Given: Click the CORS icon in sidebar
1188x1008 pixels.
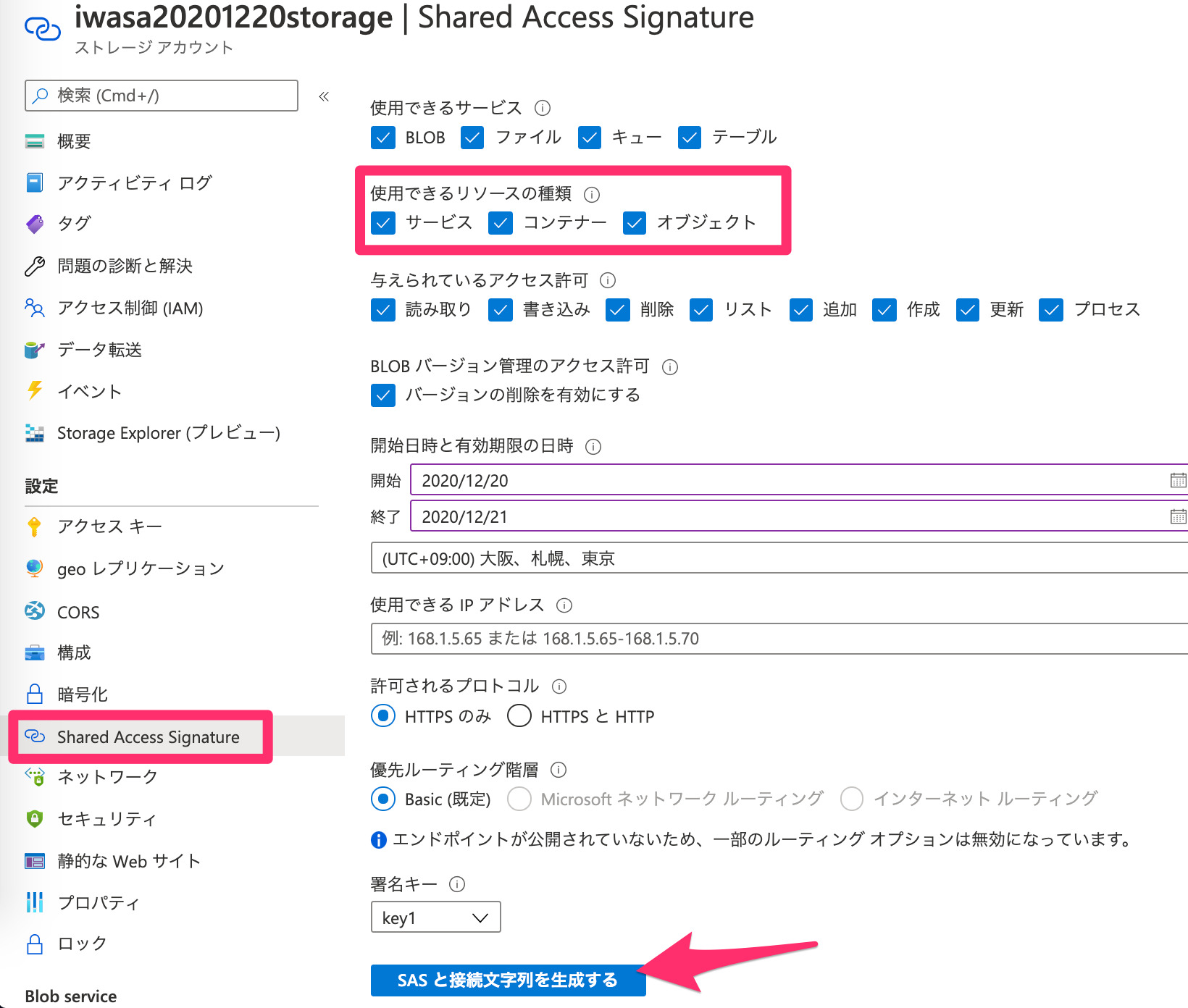Looking at the screenshot, I should tap(34, 611).
